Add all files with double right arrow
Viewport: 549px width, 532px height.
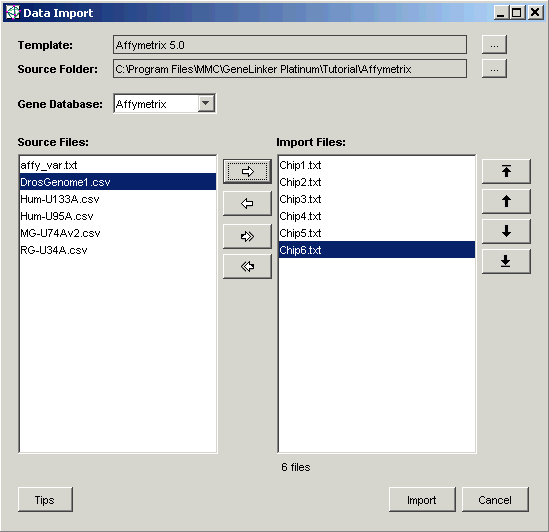click(x=247, y=236)
